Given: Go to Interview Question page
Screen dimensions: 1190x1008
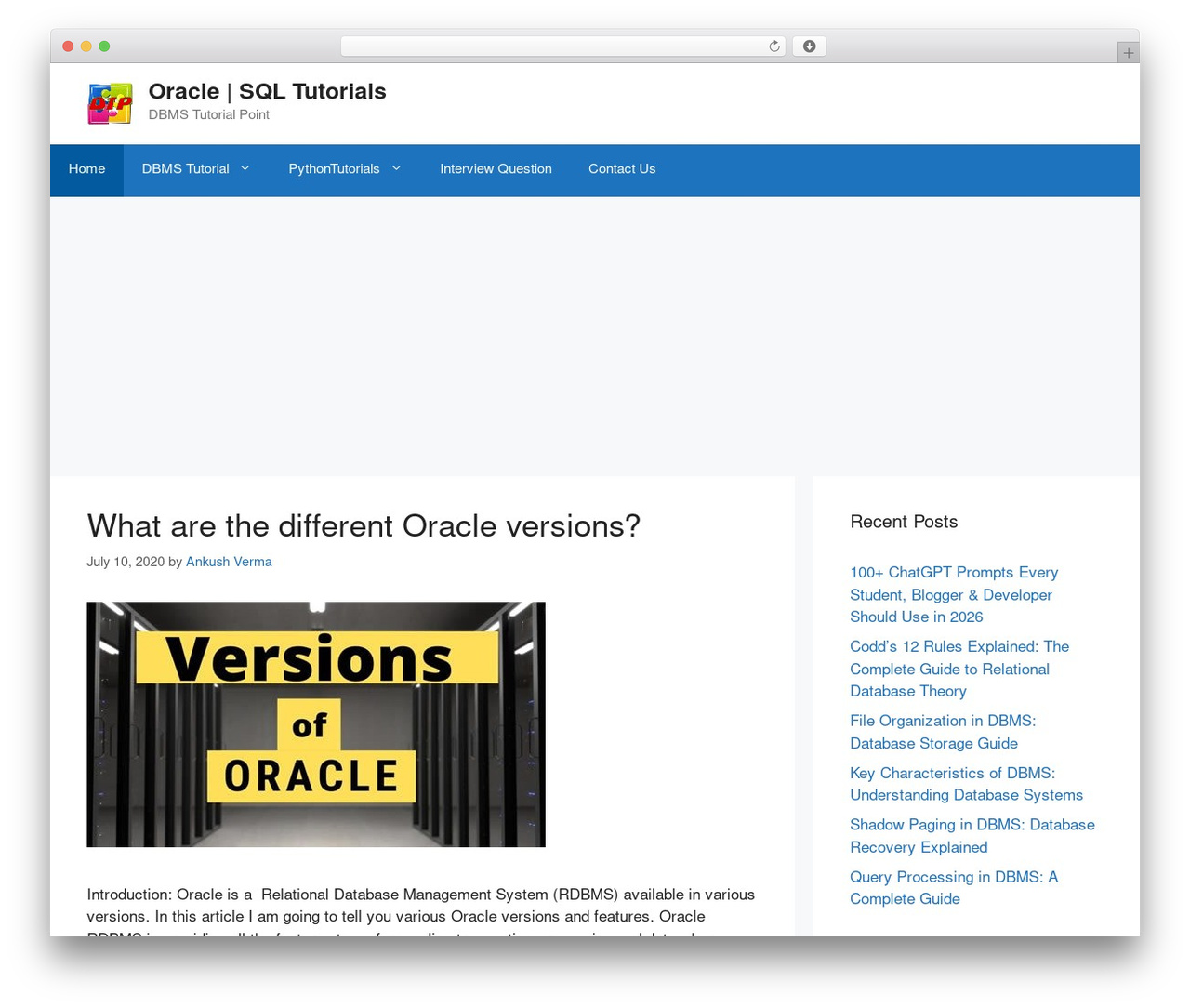Looking at the screenshot, I should coord(496,170).
